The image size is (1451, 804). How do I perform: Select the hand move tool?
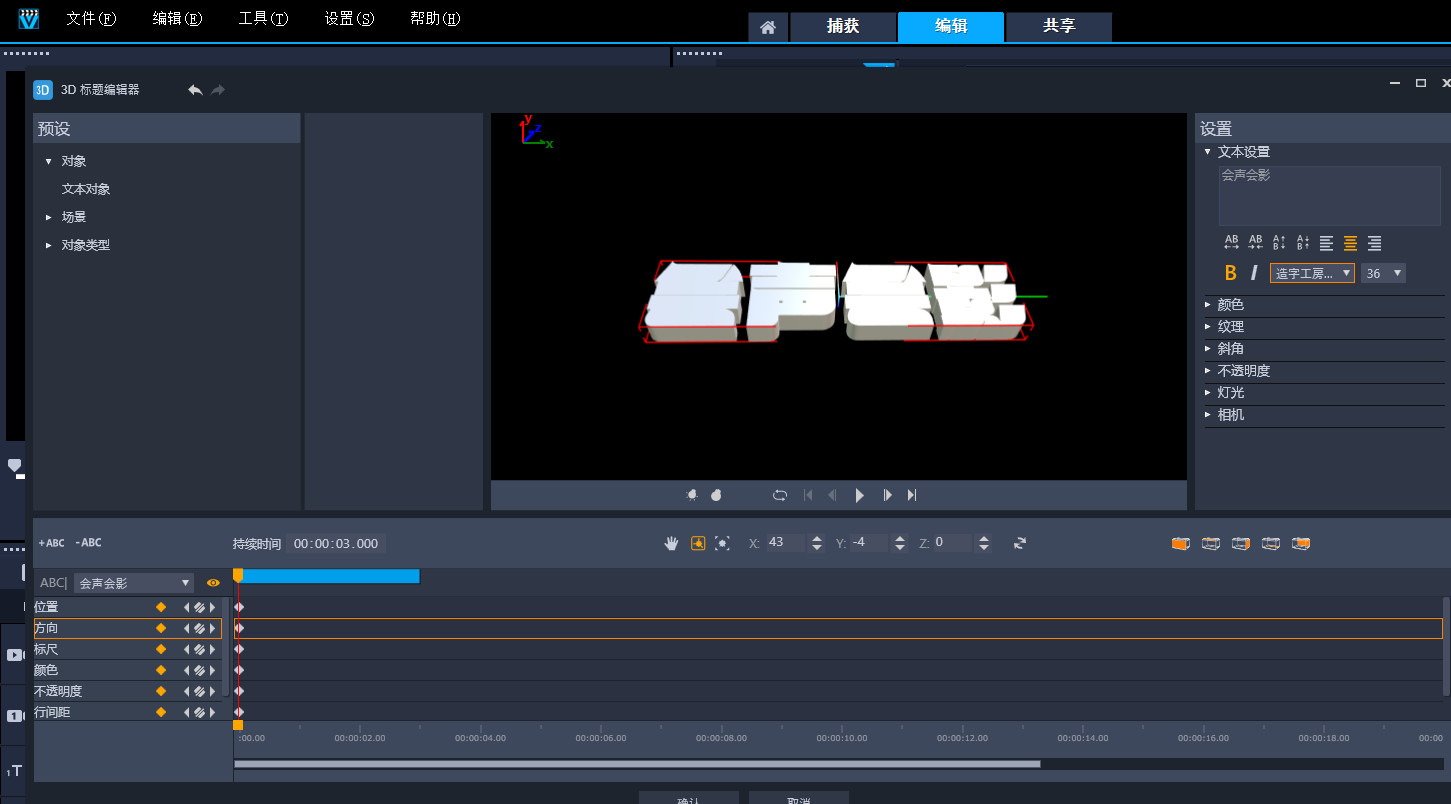(x=672, y=543)
